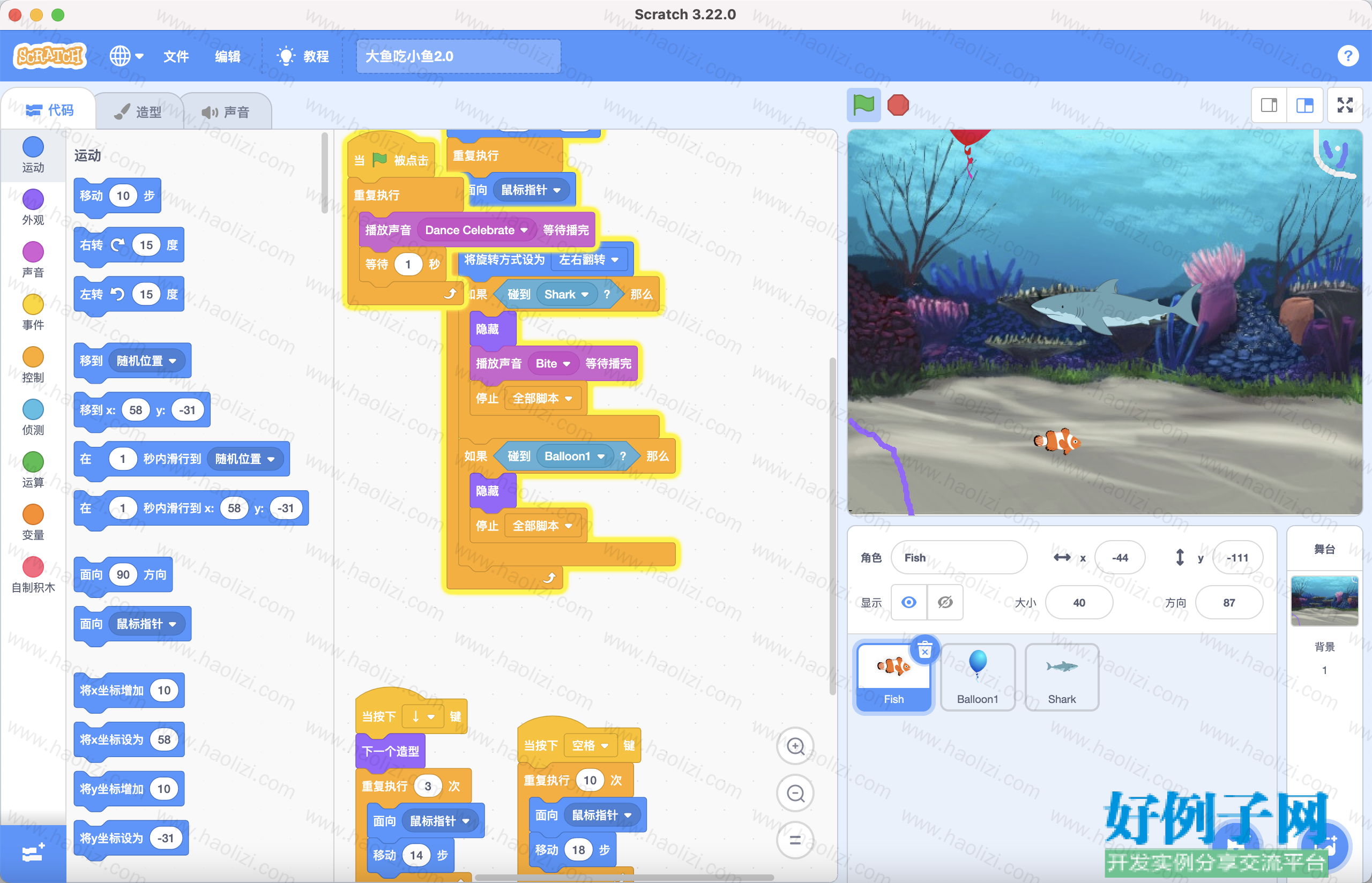Select the 自制积木 my blocks category

click(x=33, y=575)
